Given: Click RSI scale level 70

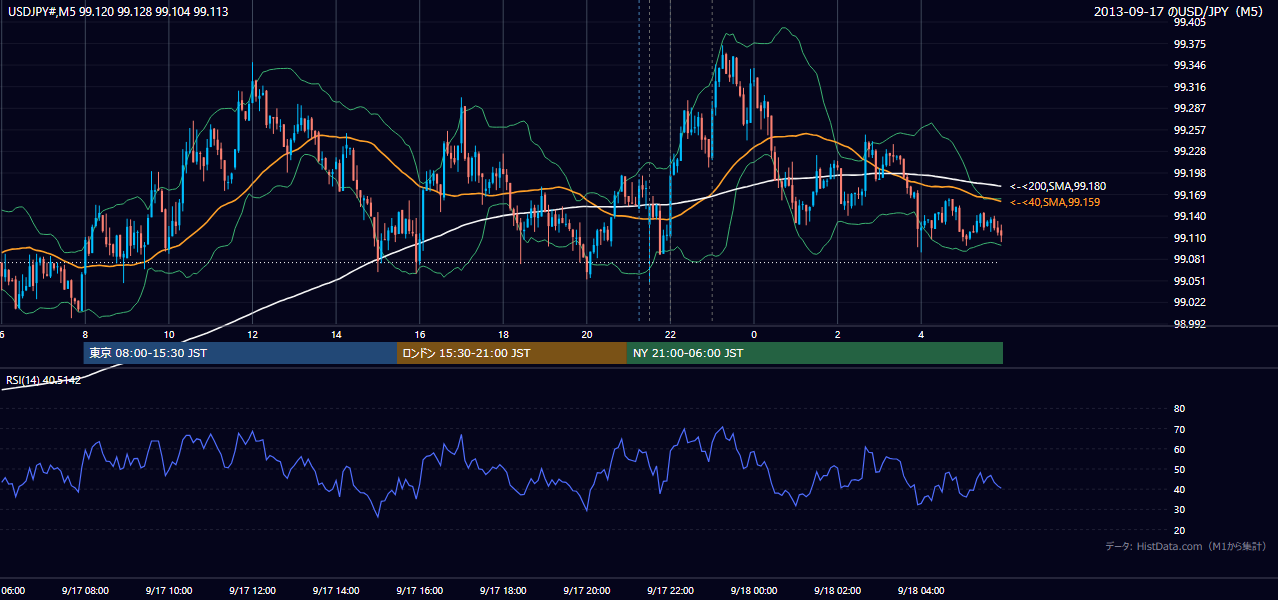Looking at the screenshot, I should click(x=1179, y=429).
